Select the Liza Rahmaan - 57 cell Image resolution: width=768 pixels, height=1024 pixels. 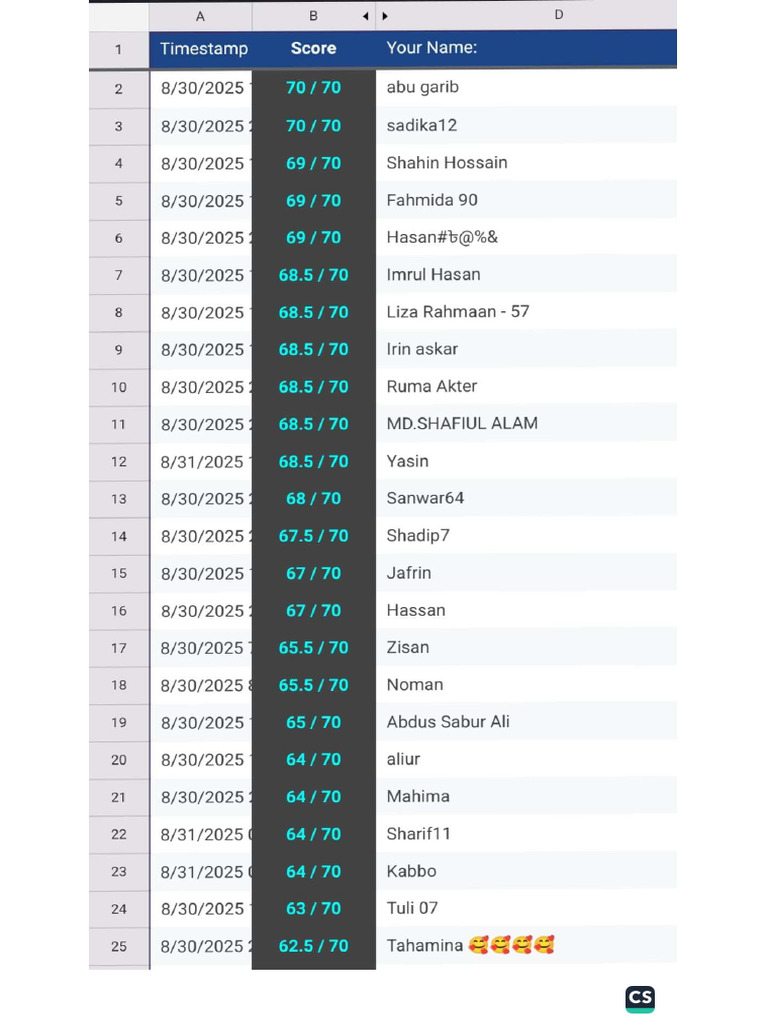tap(526, 312)
